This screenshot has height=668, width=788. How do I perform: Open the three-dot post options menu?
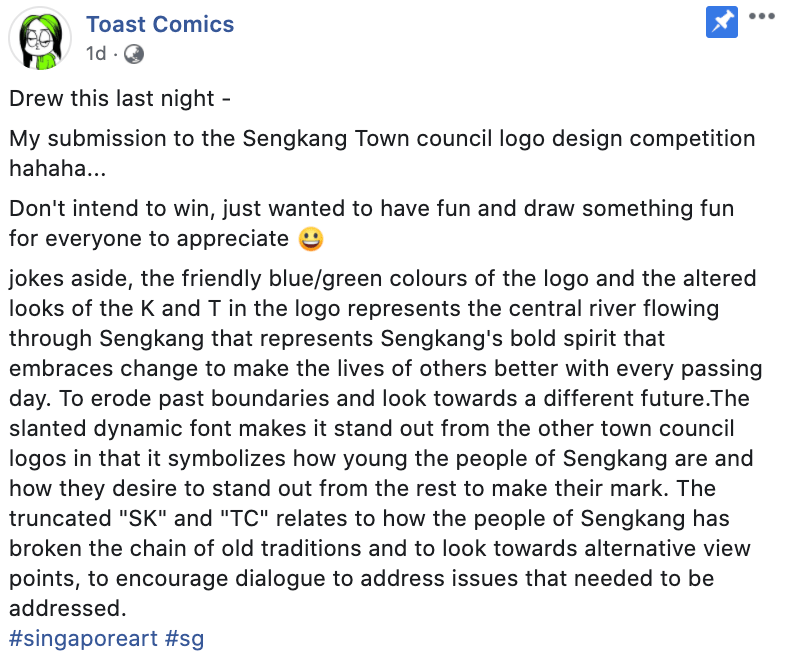pyautogui.click(x=763, y=17)
